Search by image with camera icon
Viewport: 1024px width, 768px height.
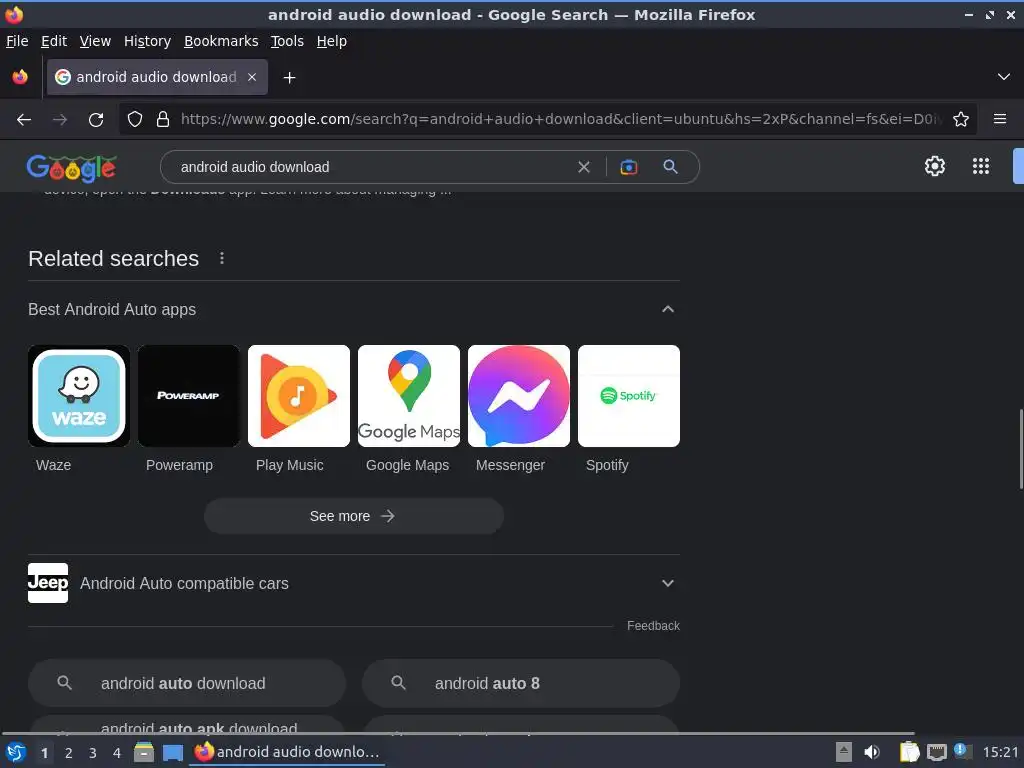[628, 167]
